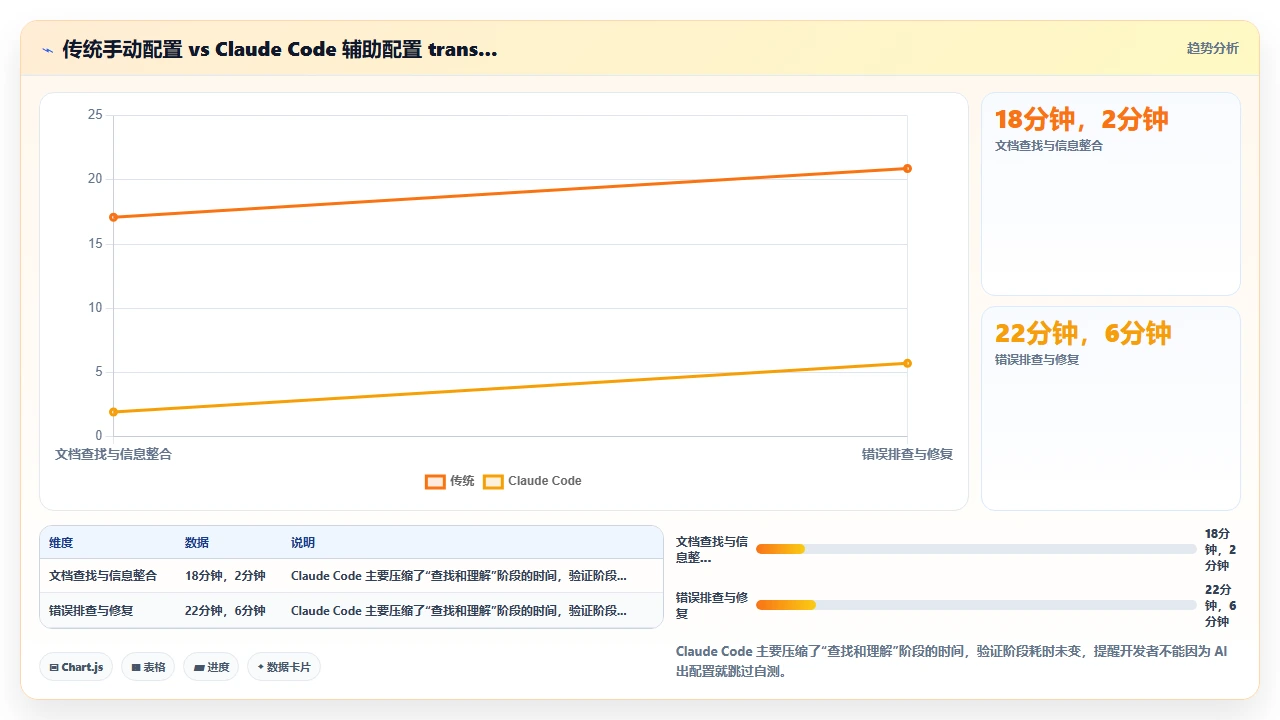Viewport: 1280px width, 720px height.
Task: Click the dashboard title text
Action: coord(280,49)
